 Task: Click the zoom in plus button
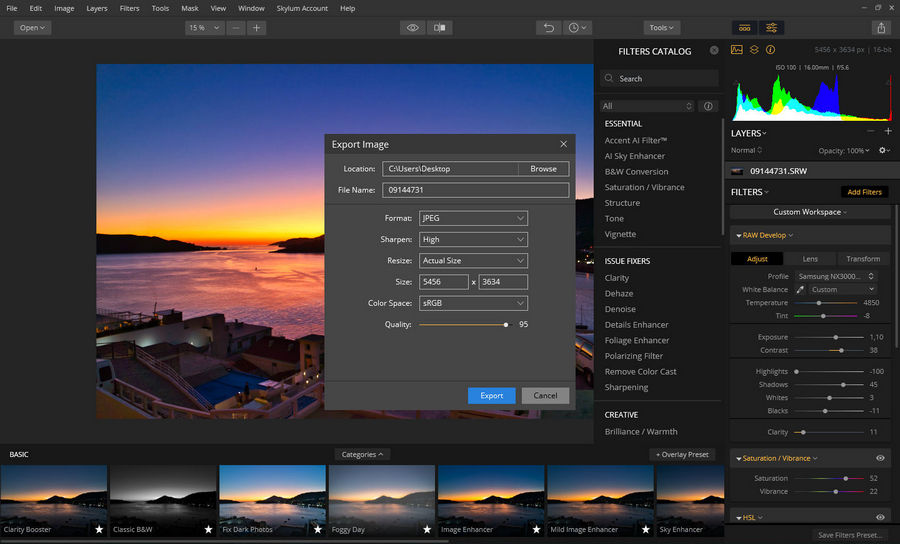tap(257, 28)
